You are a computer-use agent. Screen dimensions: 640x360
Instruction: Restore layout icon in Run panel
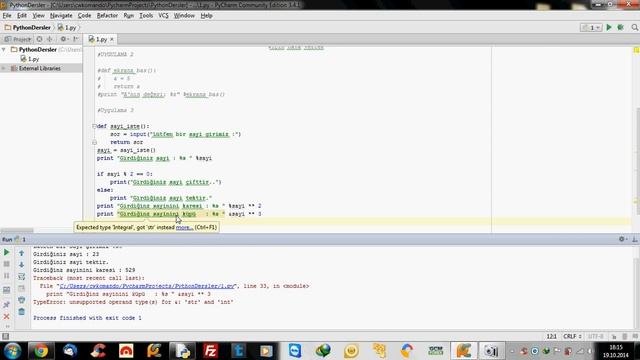7,290
